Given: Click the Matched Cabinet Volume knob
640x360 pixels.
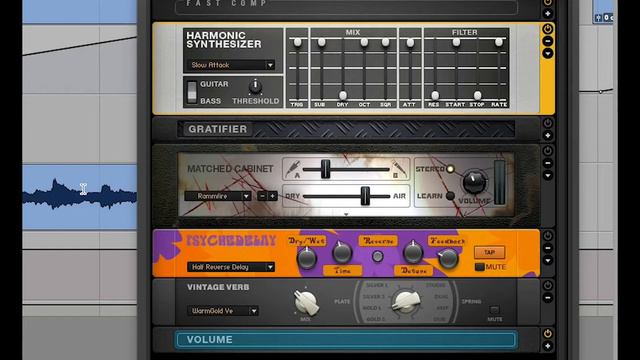Looking at the screenshot, I should (474, 182).
